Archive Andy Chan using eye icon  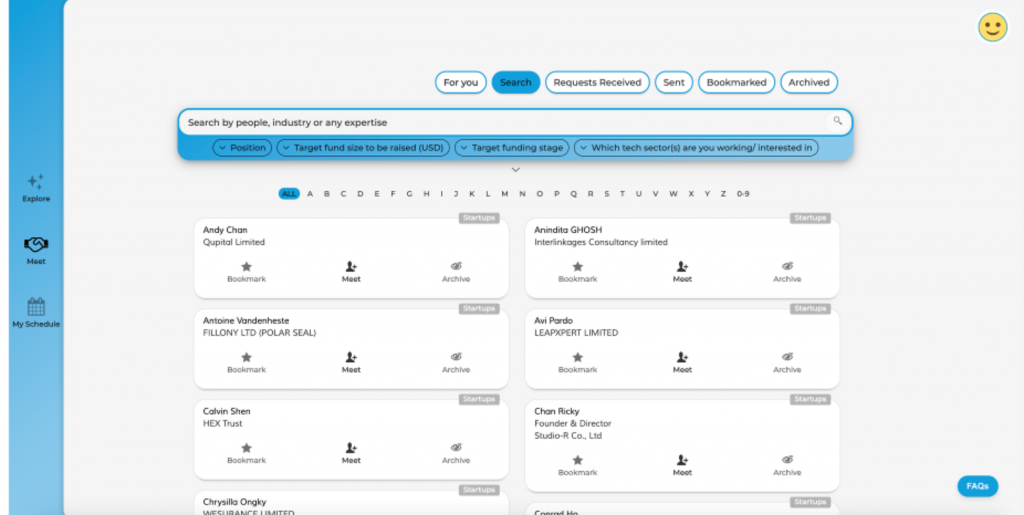click(456, 267)
